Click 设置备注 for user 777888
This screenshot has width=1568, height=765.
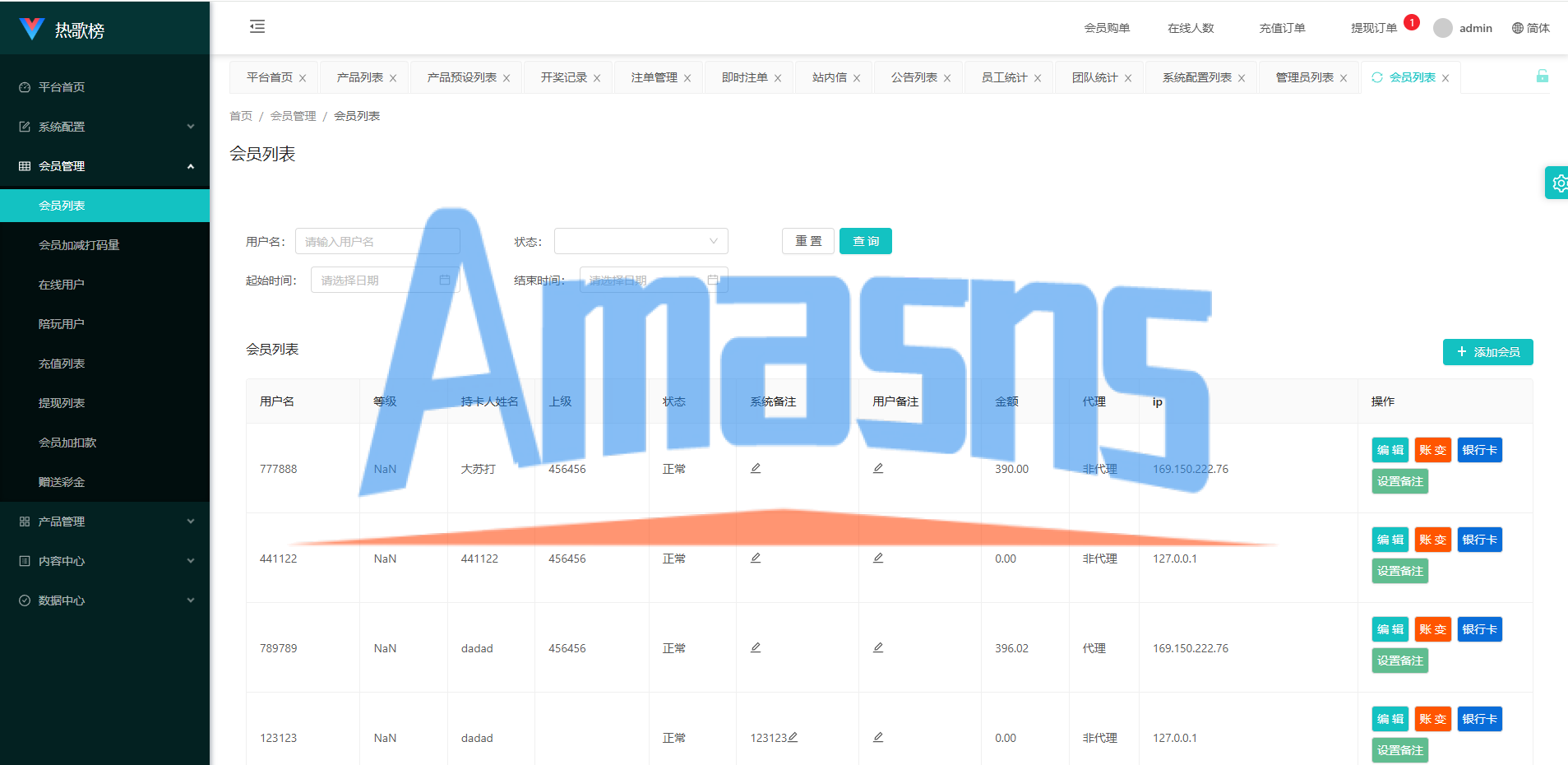tap(1400, 481)
